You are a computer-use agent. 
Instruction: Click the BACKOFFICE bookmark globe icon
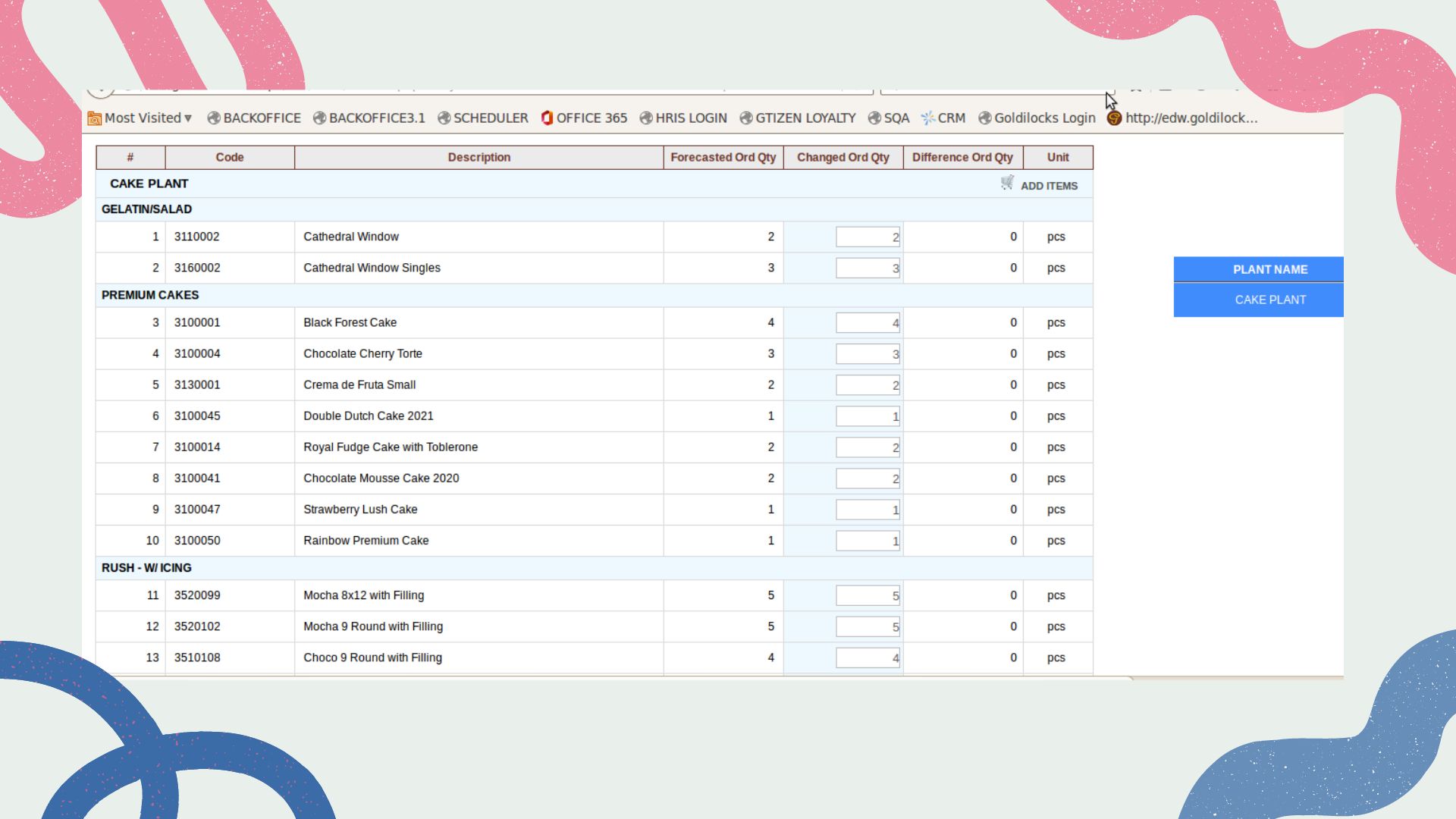coord(214,118)
